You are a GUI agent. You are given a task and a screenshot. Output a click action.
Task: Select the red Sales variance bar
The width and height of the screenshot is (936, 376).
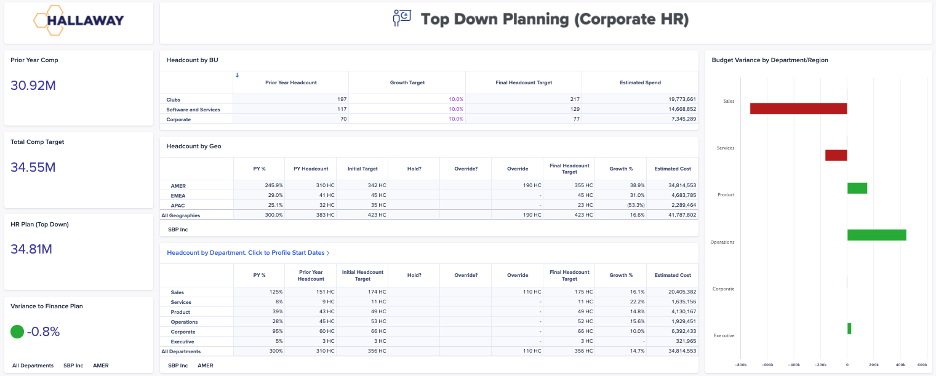pyautogui.click(x=799, y=109)
